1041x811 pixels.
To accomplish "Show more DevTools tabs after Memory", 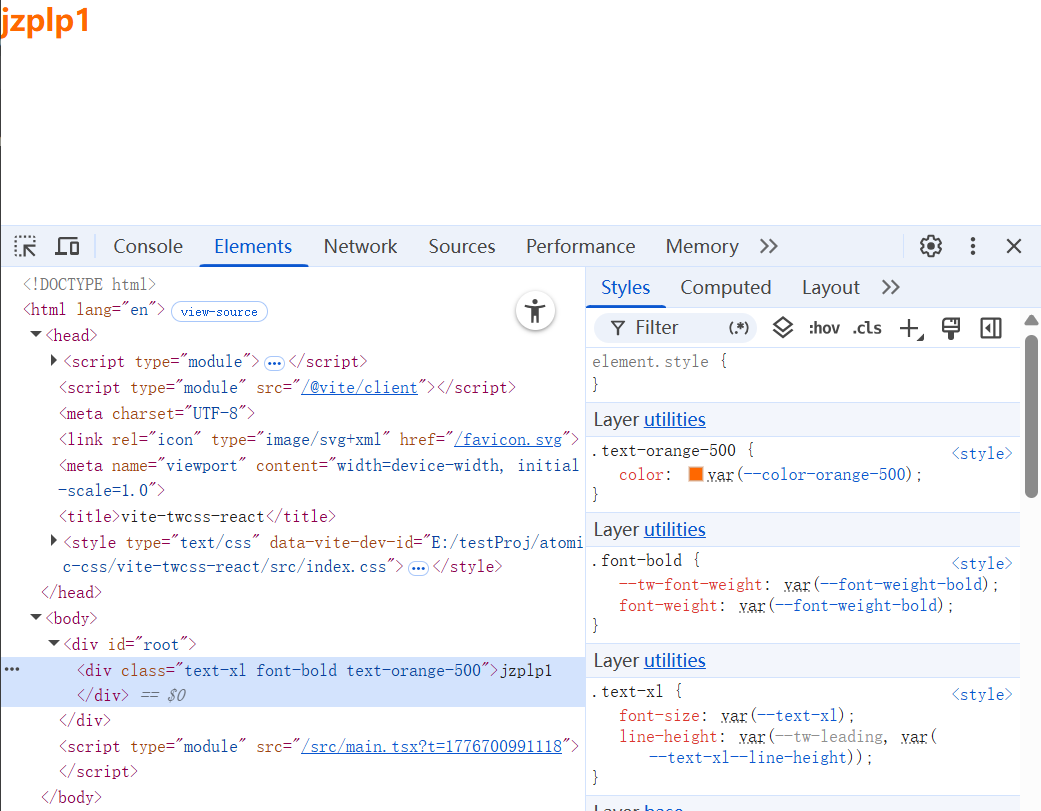I will (x=768, y=246).
